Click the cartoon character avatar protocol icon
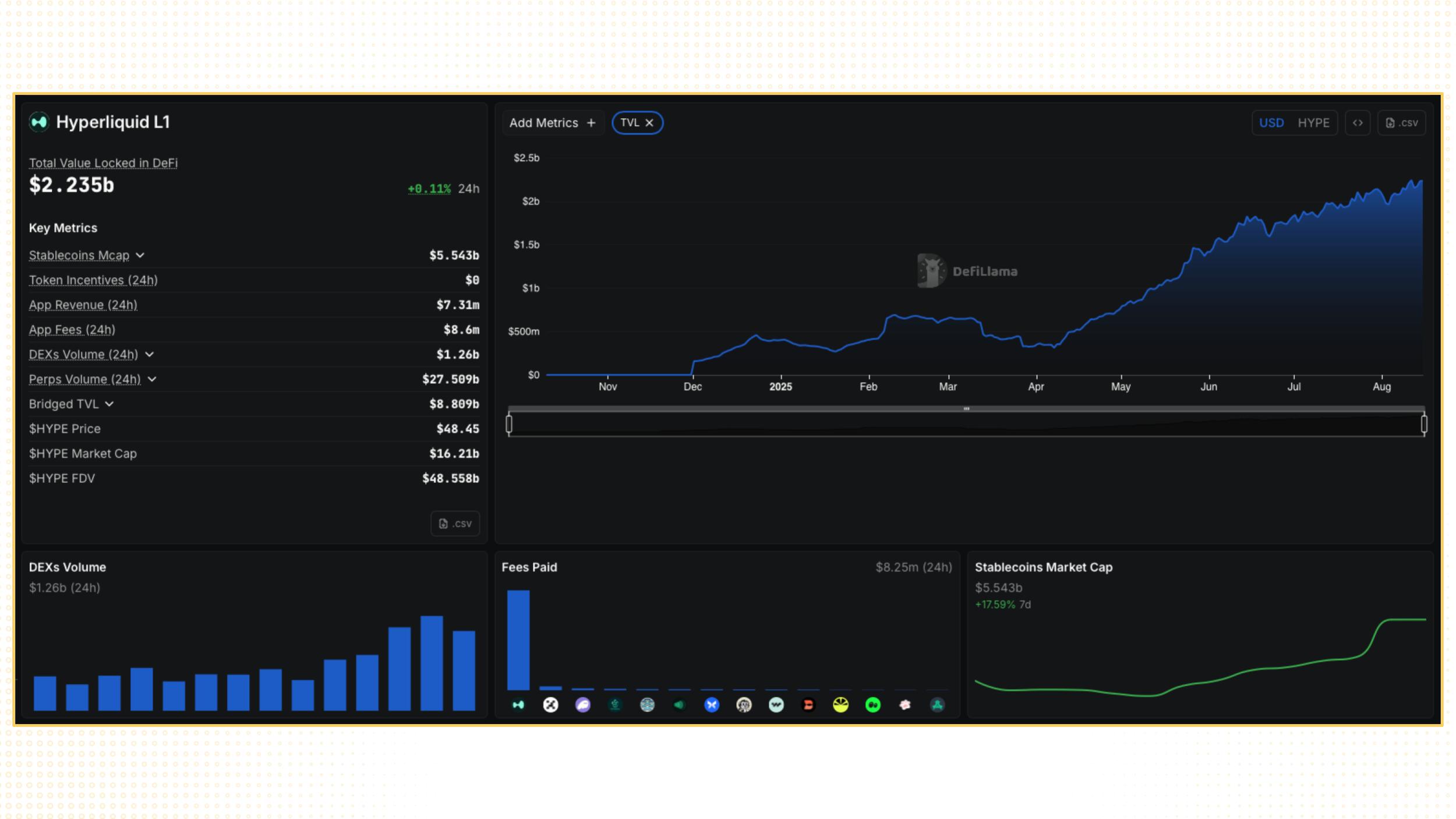The height and width of the screenshot is (819, 1456). point(744,705)
